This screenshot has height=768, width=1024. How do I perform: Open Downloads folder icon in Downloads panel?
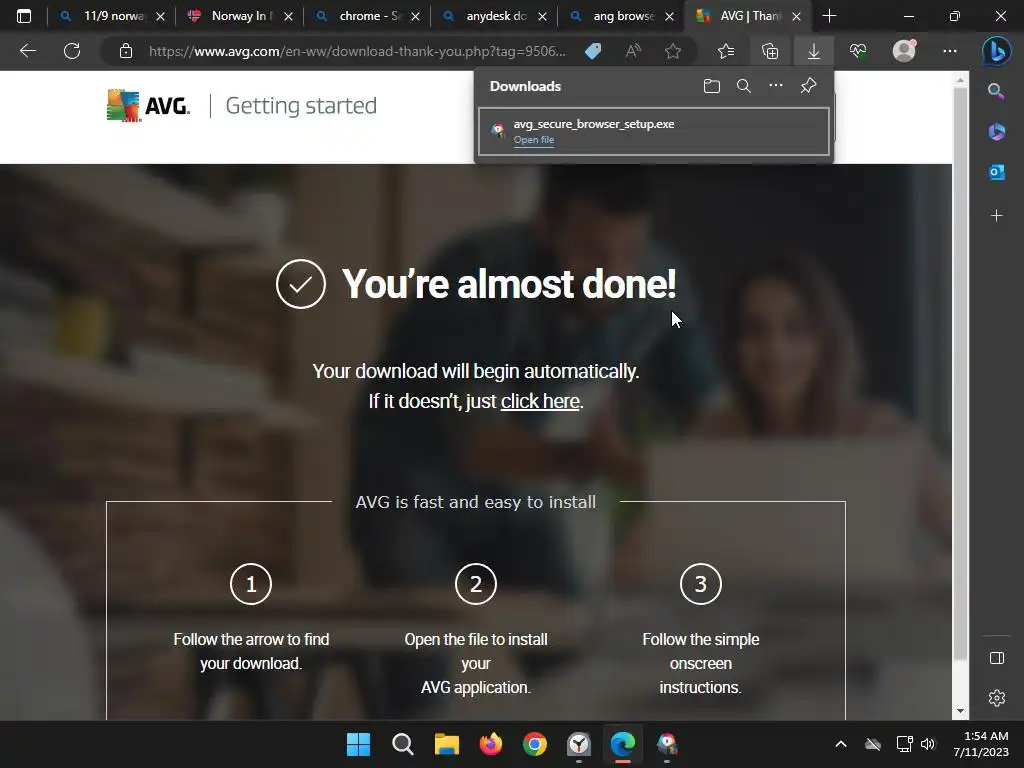[x=712, y=86]
